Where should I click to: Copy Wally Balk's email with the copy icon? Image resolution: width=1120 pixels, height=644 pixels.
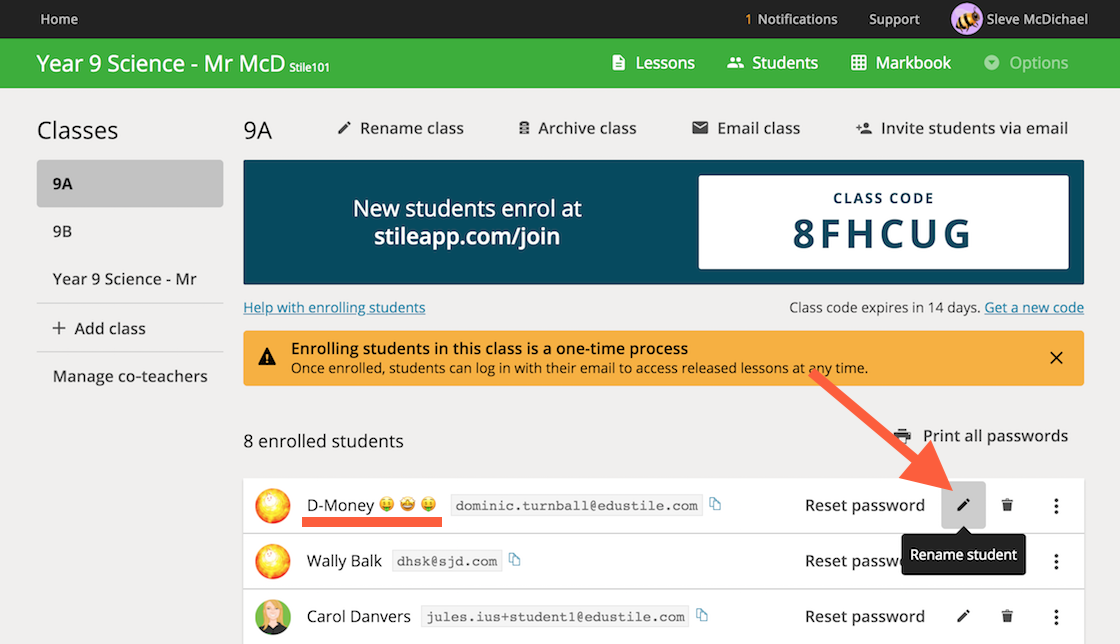[x=514, y=559]
